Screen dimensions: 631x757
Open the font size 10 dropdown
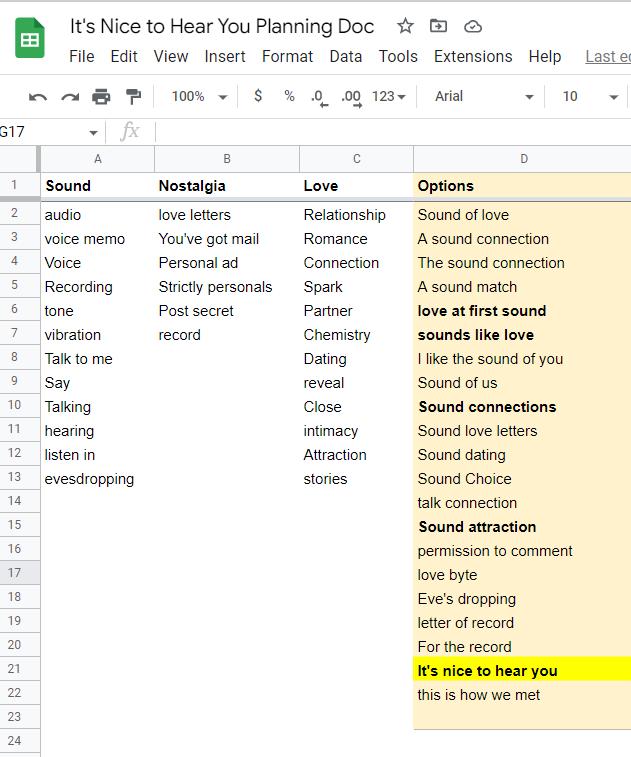click(590, 97)
